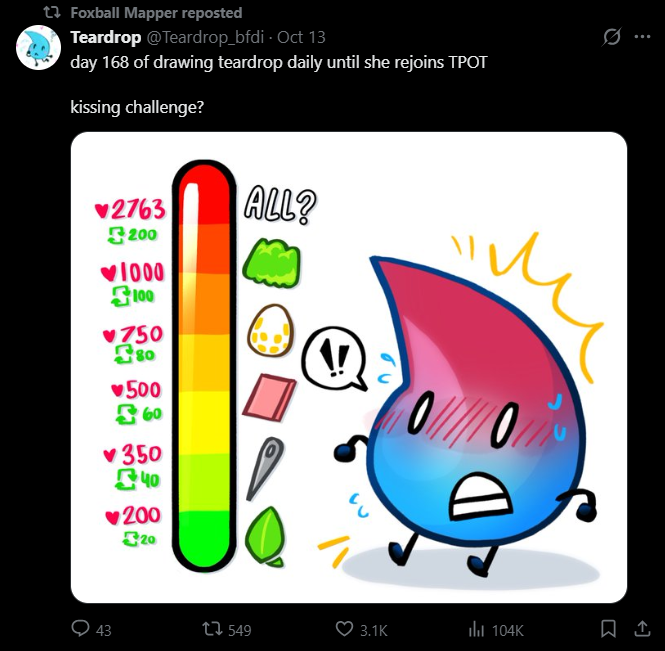The image size is (665, 651).
Task: Like the tweet with 3.1K likes
Action: [x=345, y=629]
